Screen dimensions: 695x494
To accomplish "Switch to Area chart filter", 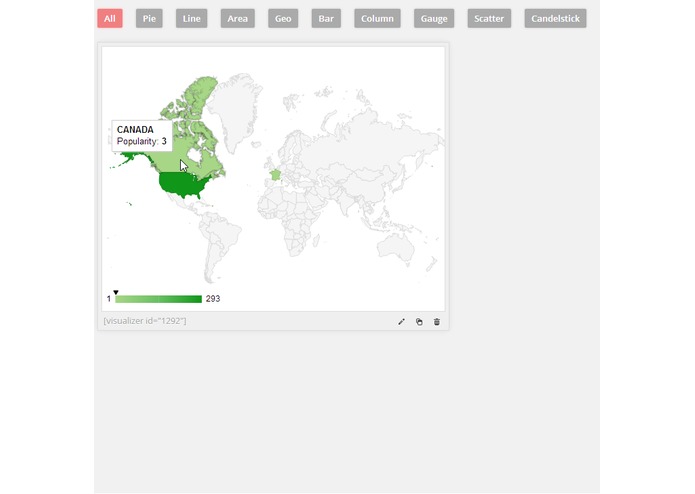I will pyautogui.click(x=238, y=19).
